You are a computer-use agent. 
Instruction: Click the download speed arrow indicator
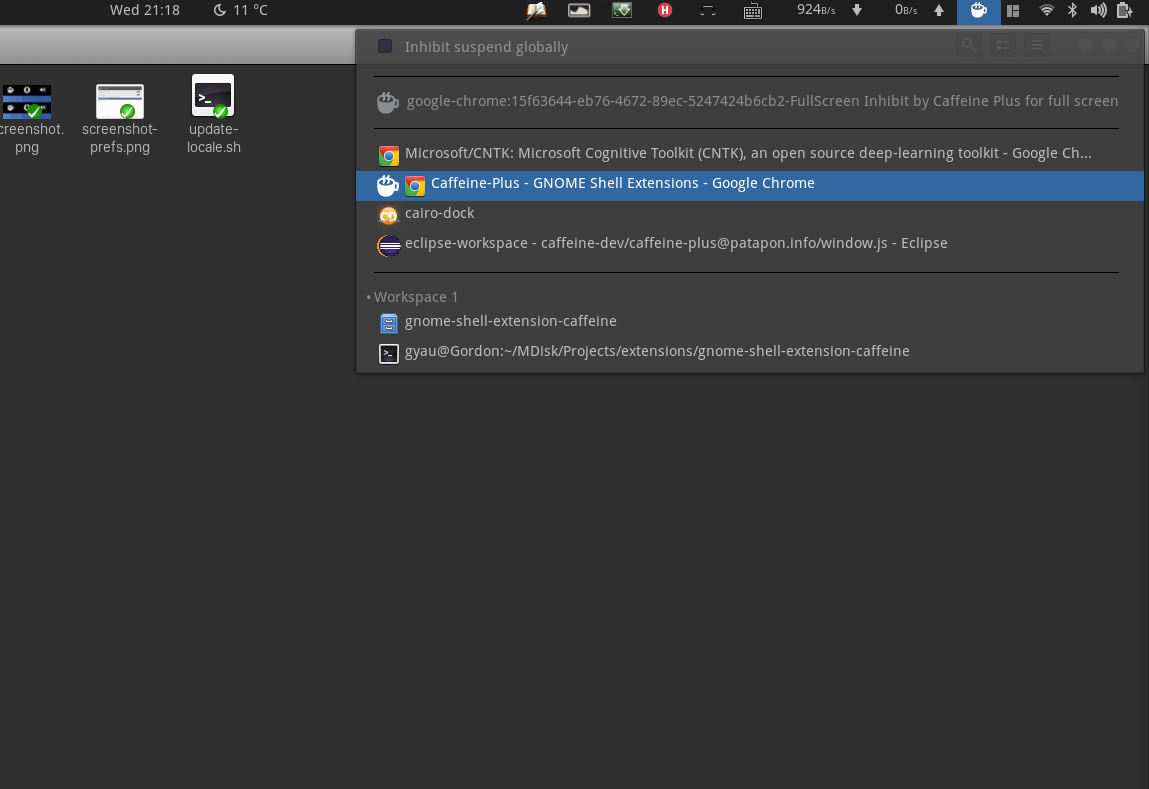(x=857, y=10)
